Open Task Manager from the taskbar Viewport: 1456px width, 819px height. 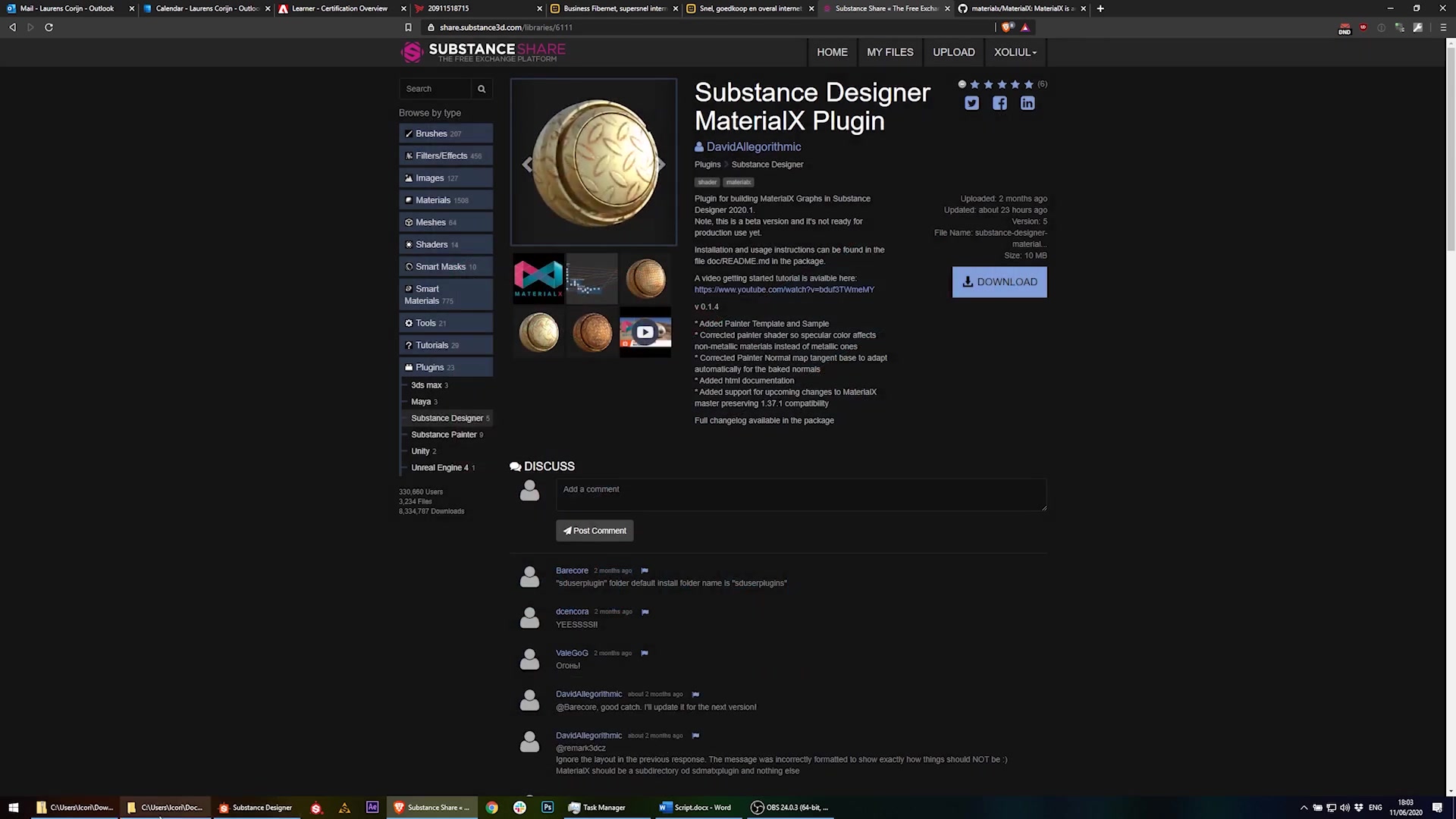click(x=597, y=807)
